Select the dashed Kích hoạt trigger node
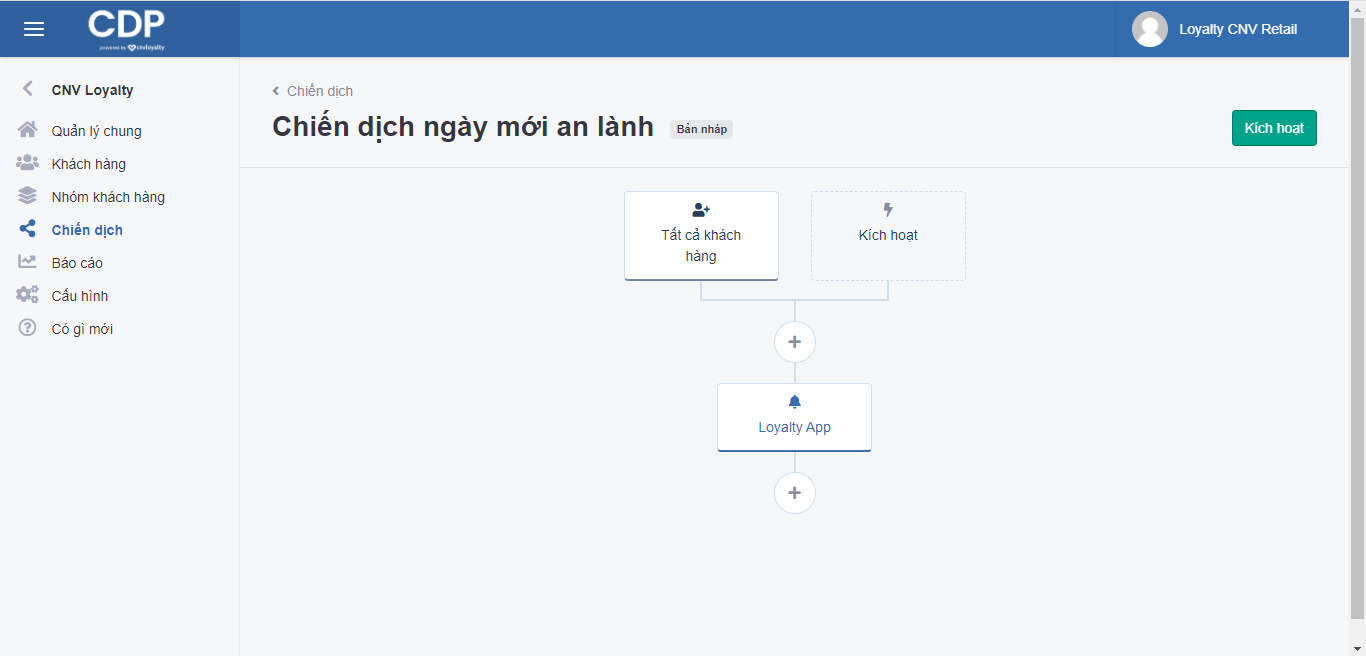 (888, 236)
